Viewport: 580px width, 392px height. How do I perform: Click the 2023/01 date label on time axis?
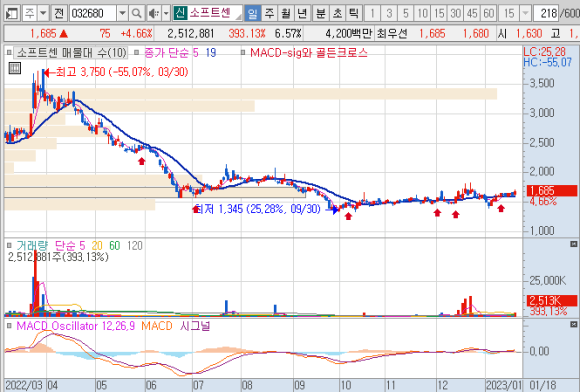tap(503, 385)
